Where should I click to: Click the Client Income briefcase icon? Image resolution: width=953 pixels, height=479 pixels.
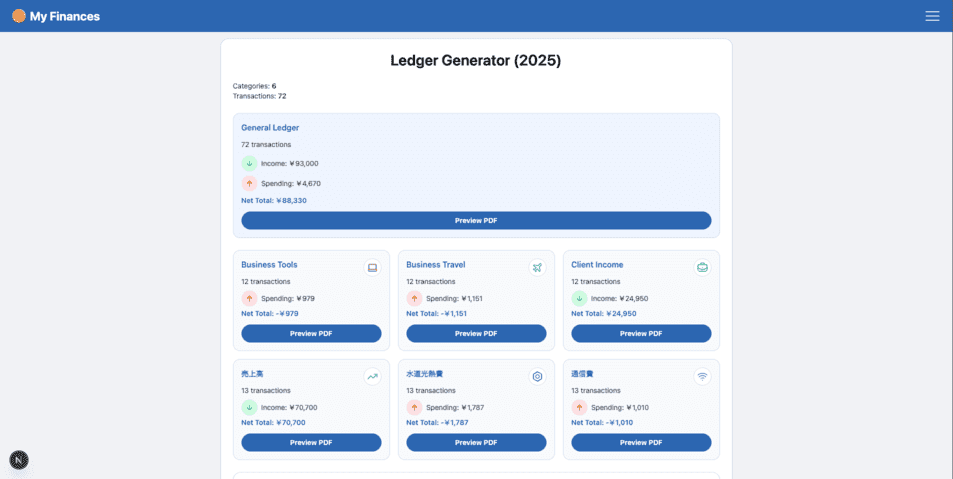coord(702,268)
